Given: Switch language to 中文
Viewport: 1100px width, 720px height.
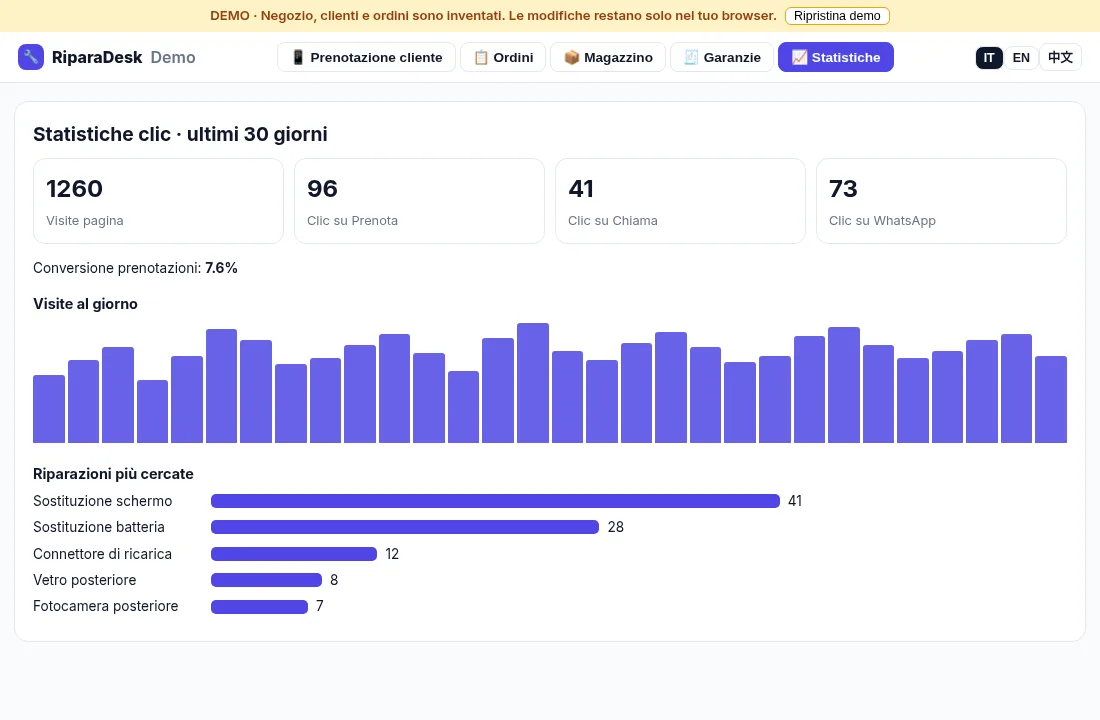Looking at the screenshot, I should [x=1060, y=58].
